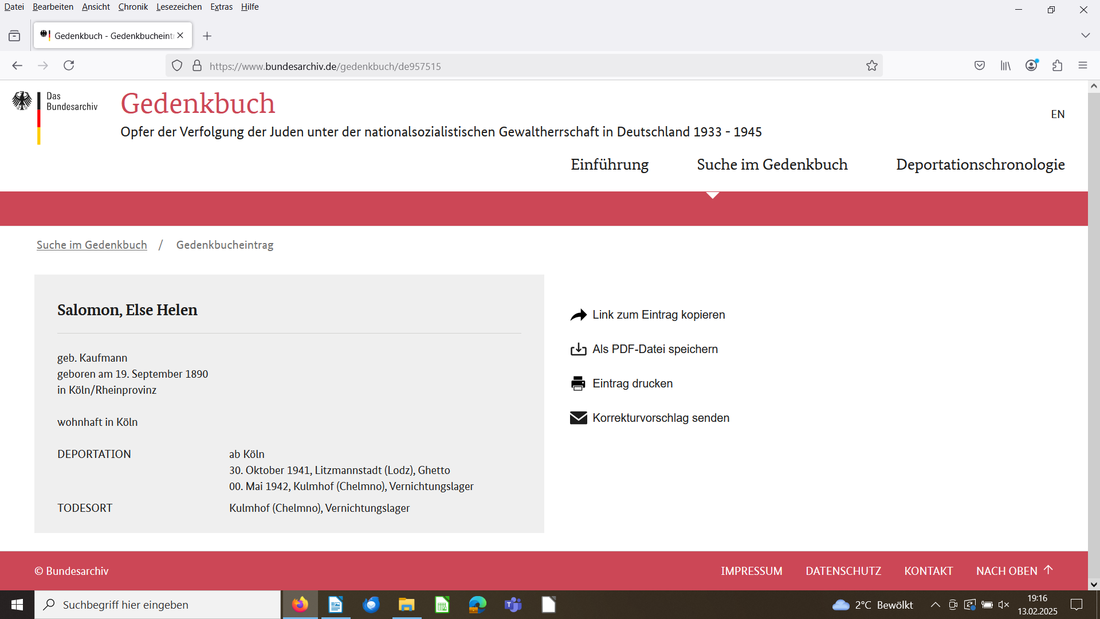Show hidden system tray icons
This screenshot has width=1100, height=619.
(x=935, y=604)
